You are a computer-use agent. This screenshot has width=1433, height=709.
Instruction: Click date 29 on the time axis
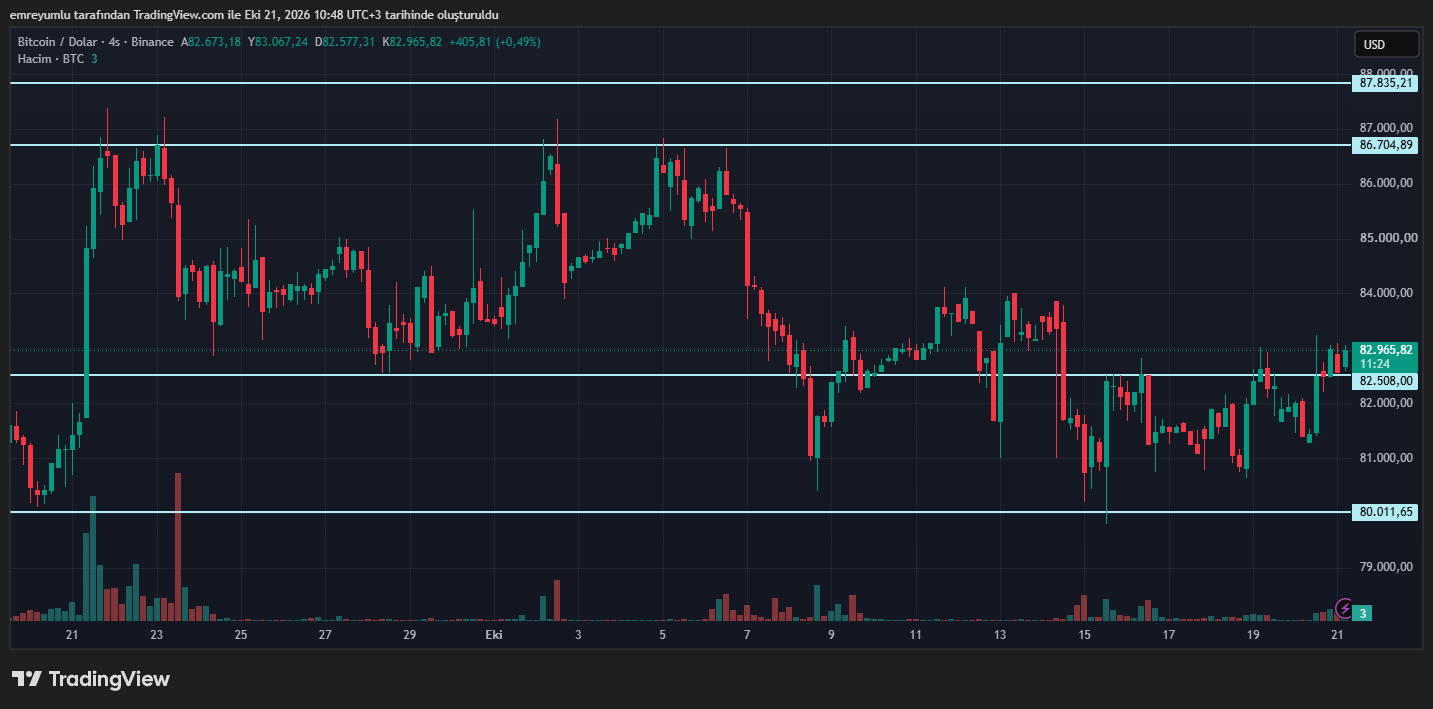[x=409, y=635]
